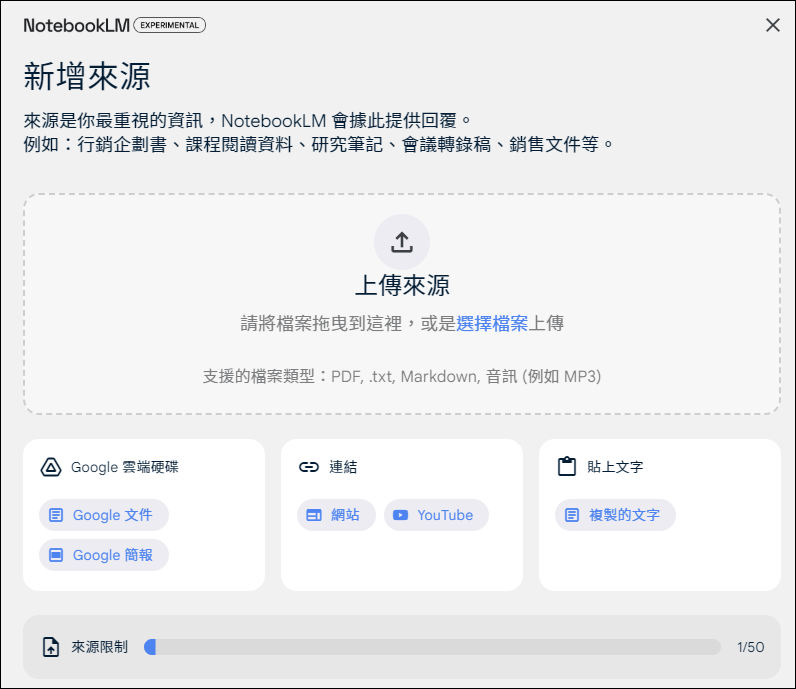Click the chain link icon

coord(309,467)
